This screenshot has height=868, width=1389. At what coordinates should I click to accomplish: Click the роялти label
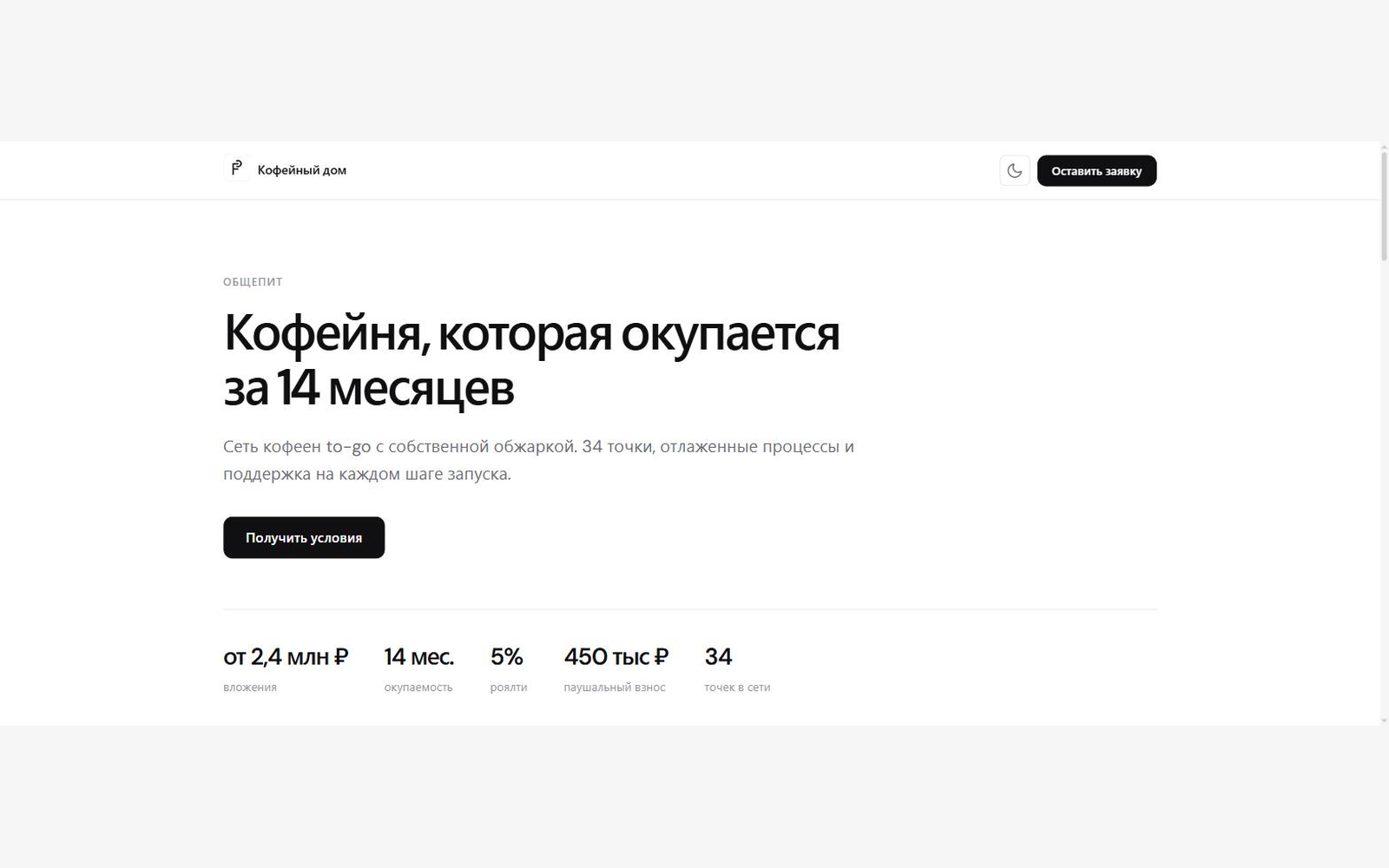(509, 687)
